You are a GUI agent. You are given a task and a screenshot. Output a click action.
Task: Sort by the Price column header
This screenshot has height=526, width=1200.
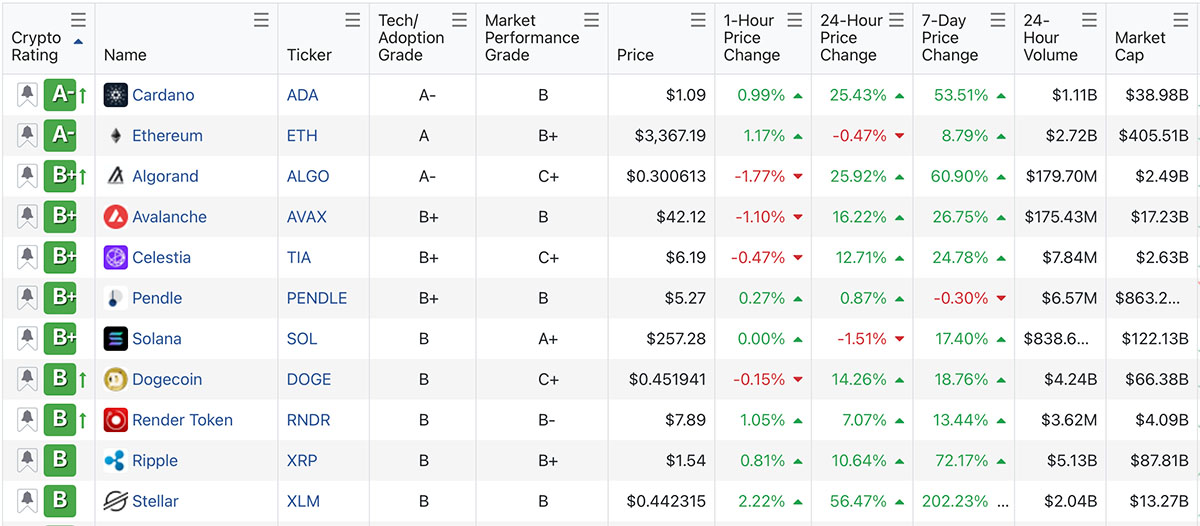635,55
